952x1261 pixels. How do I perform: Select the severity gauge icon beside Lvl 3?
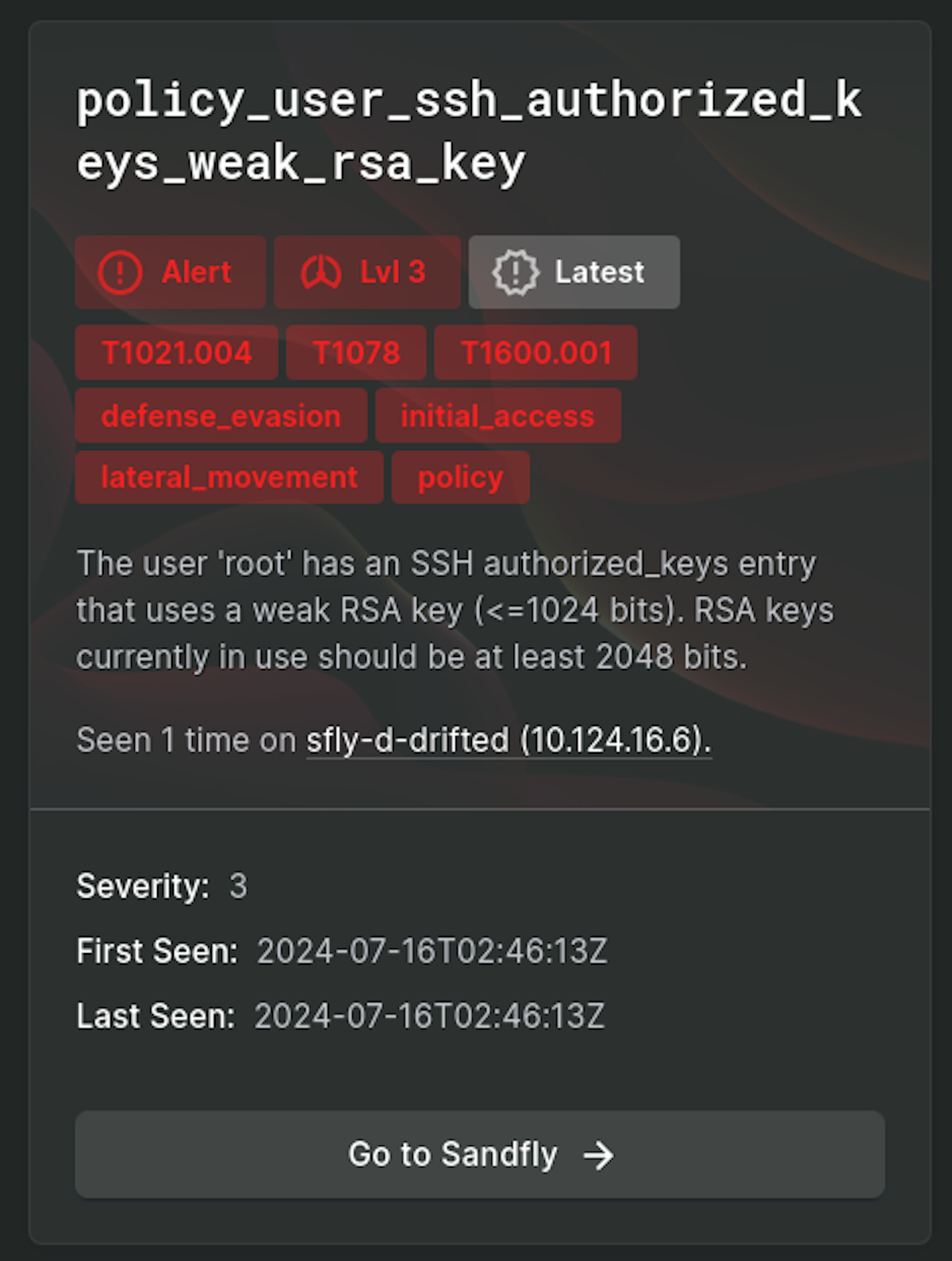click(321, 272)
